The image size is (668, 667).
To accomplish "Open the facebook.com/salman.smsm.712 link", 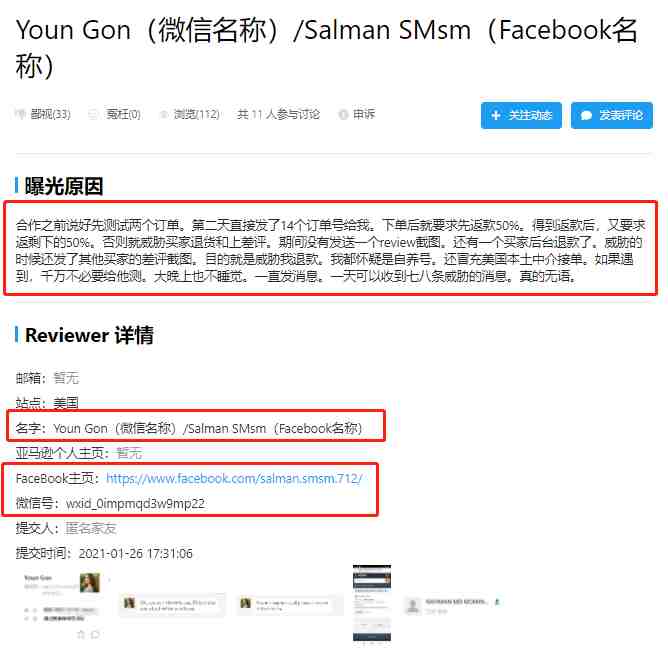I will [234, 478].
